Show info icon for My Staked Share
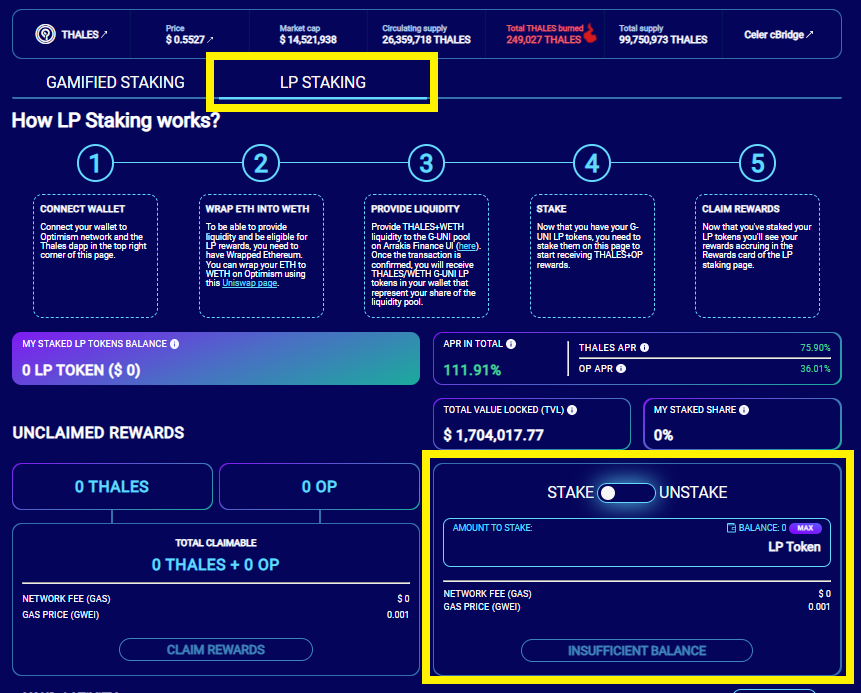Screen dimensions: 861x693 pos(743,410)
